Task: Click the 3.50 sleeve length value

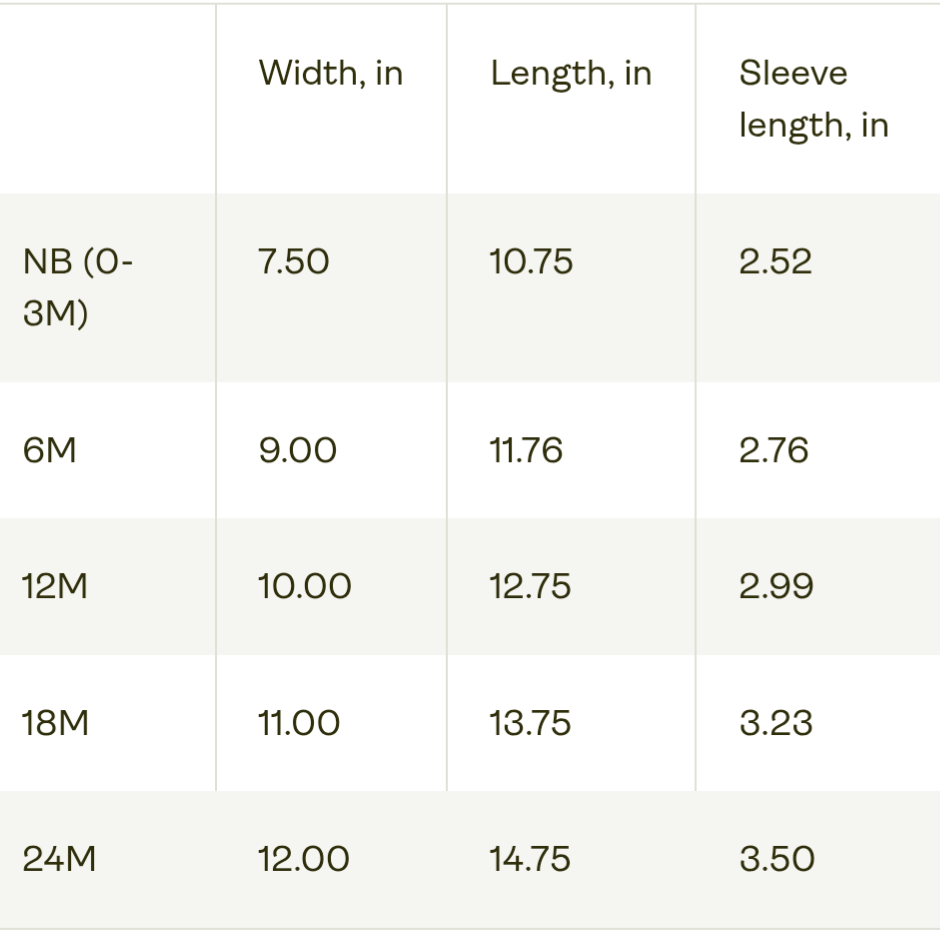Action: (x=777, y=859)
